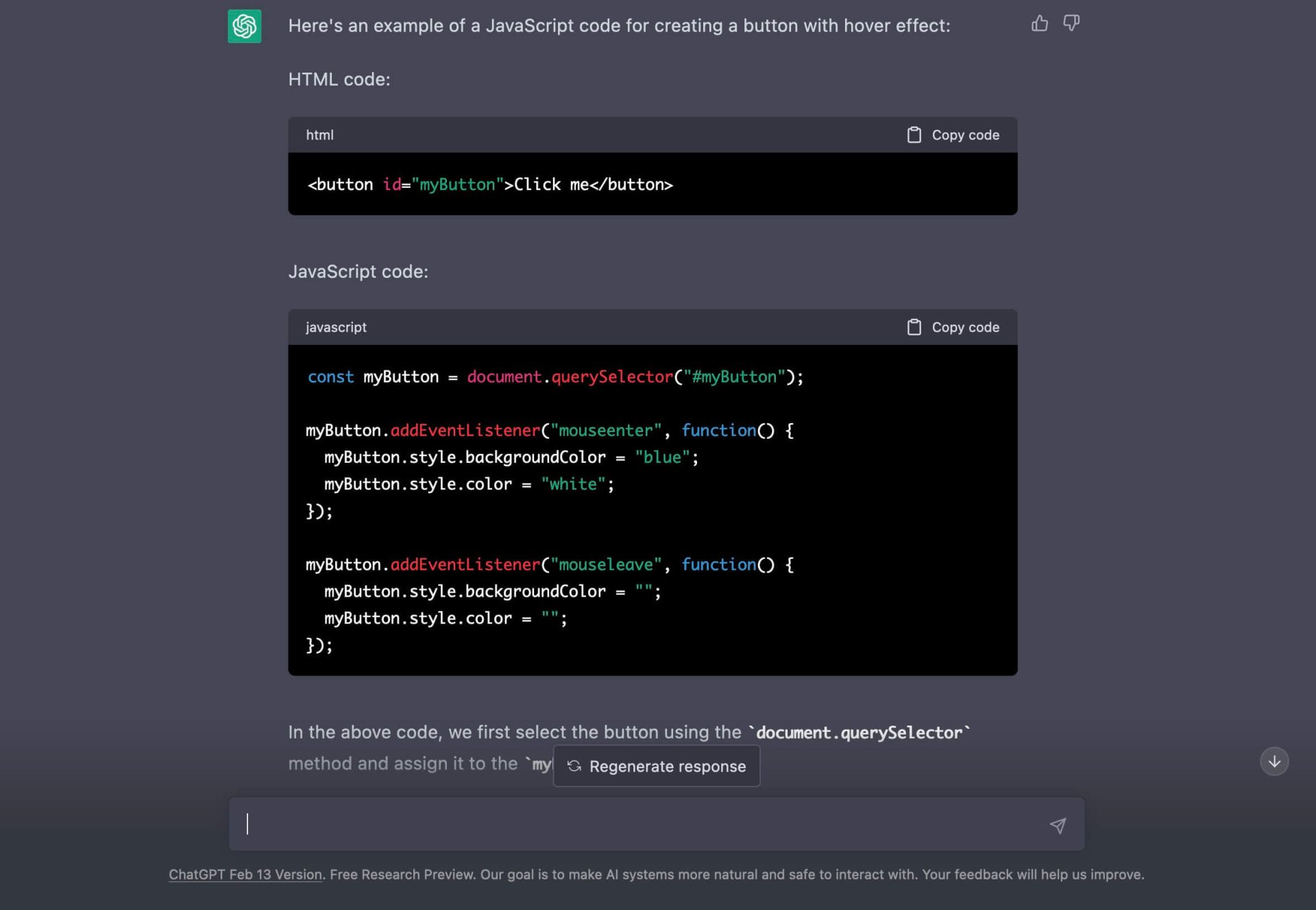
Task: Click the scroll-to-bottom down arrow button
Action: 1274,761
